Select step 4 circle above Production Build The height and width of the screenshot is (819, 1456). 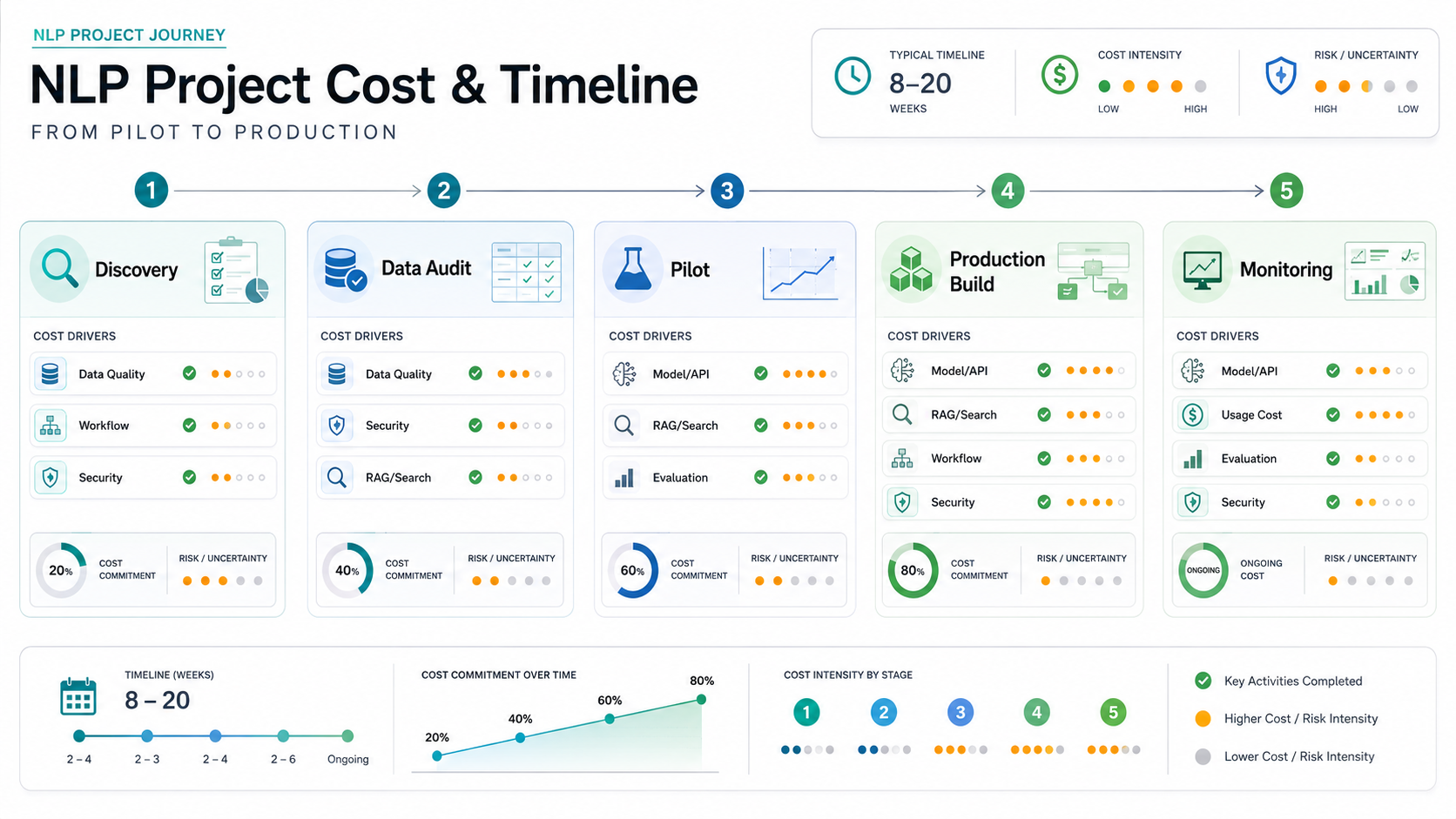point(1008,191)
